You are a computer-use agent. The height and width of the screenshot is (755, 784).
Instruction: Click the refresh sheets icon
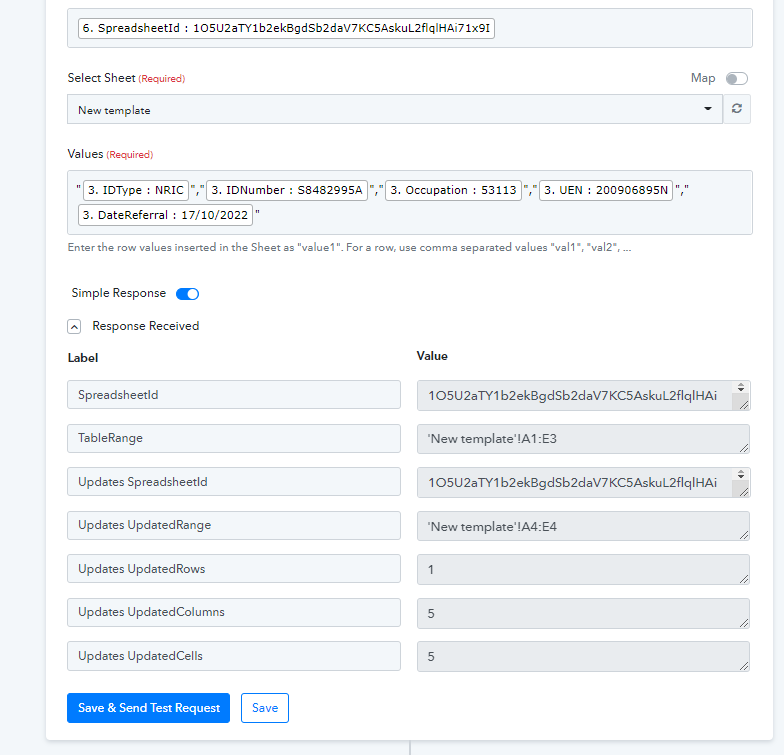coord(737,109)
